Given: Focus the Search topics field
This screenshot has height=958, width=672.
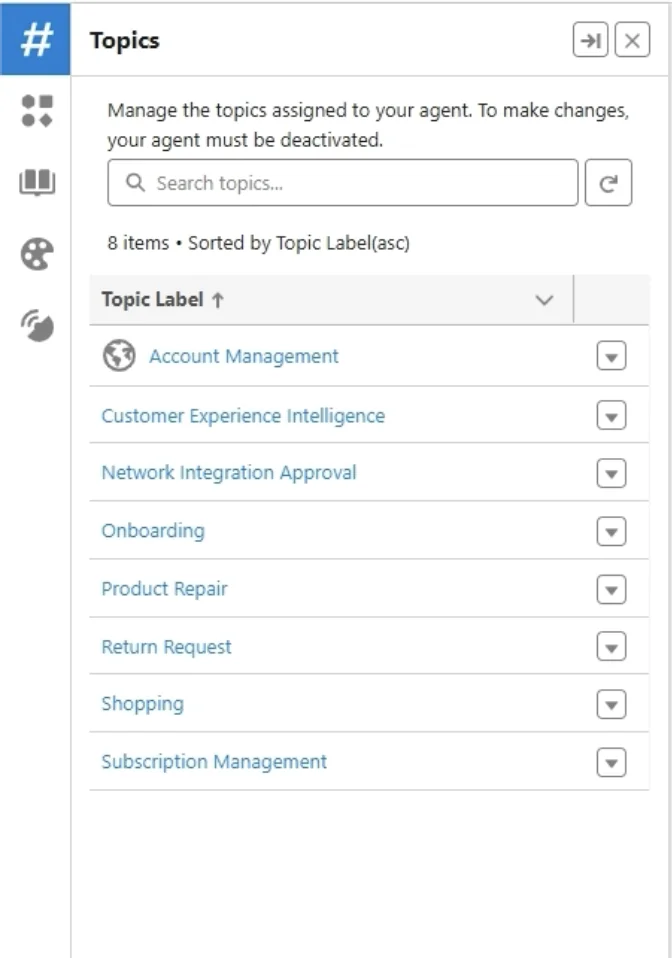Looking at the screenshot, I should [343, 183].
